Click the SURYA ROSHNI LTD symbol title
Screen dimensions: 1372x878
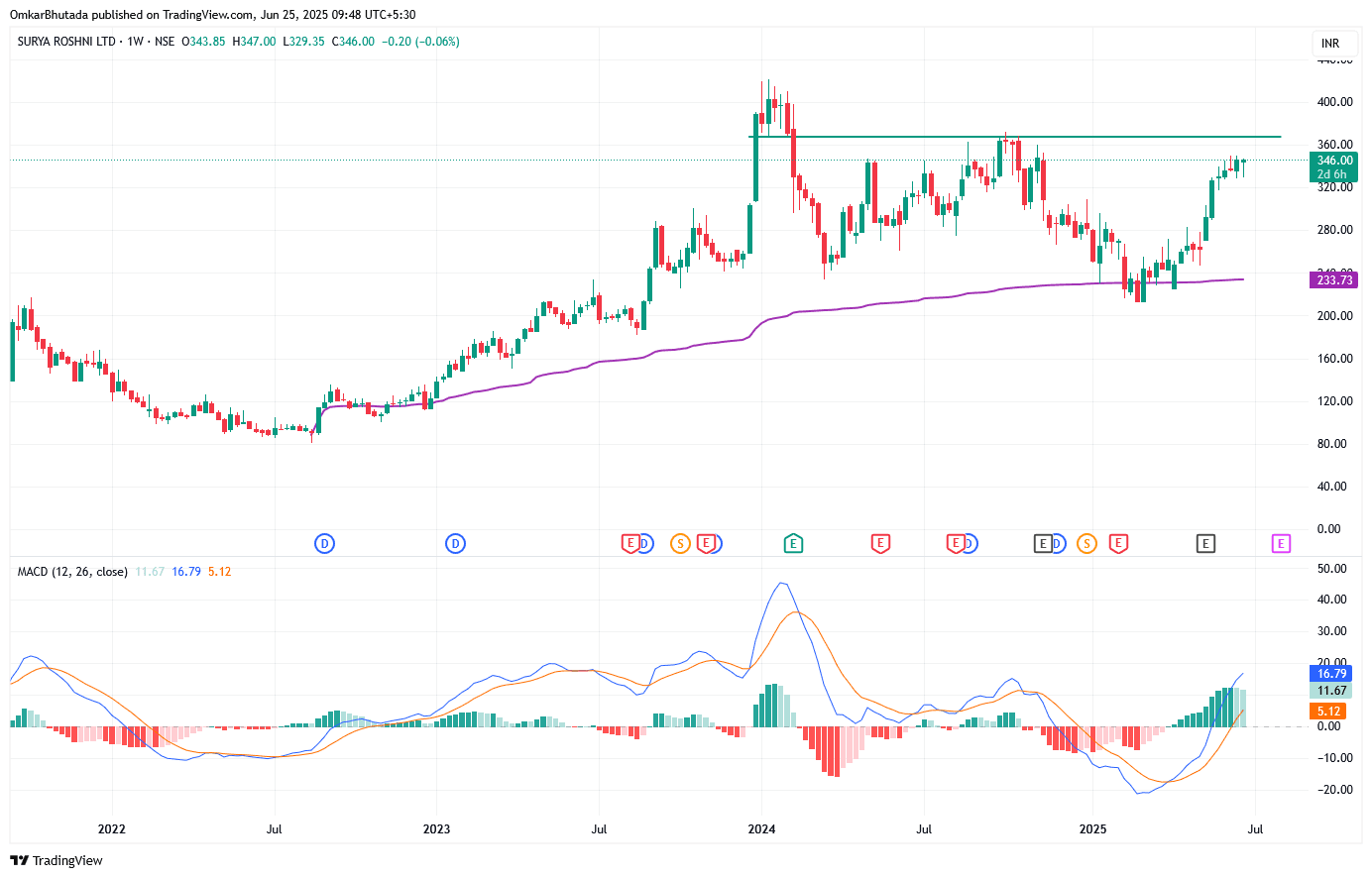pyautogui.click(x=66, y=42)
